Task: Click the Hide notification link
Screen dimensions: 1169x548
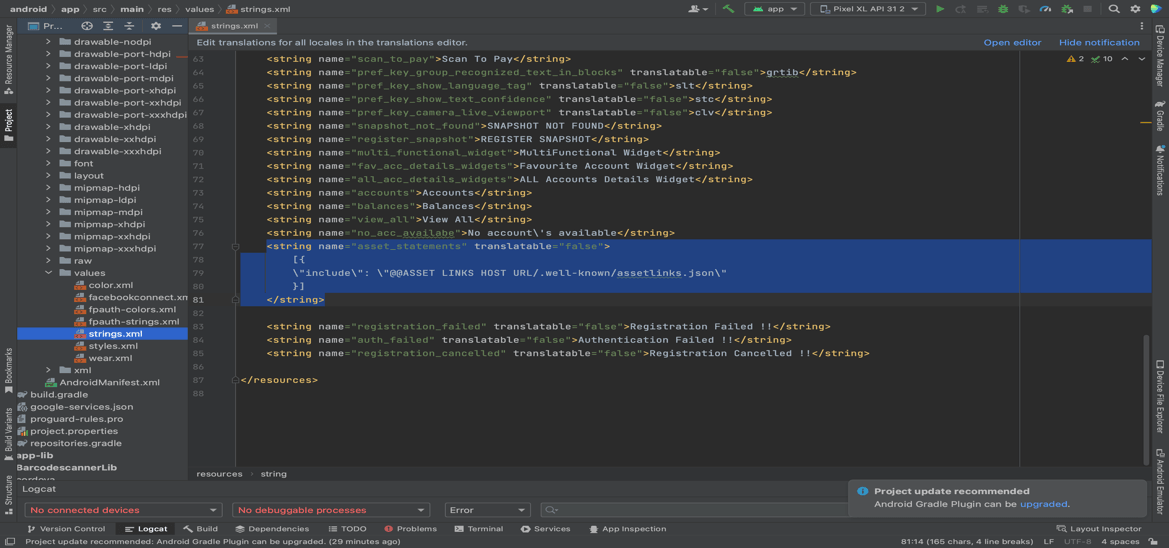Action: click(x=1099, y=43)
